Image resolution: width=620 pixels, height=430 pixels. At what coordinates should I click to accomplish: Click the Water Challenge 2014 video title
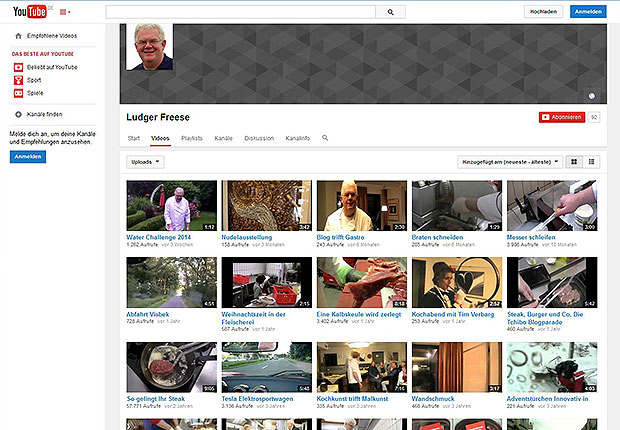158,238
